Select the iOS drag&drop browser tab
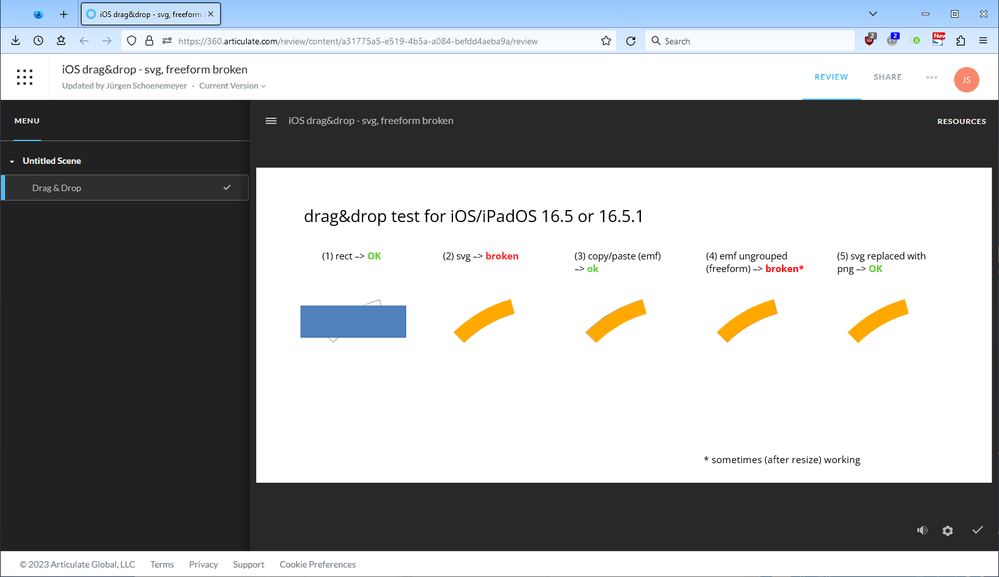 [151, 14]
